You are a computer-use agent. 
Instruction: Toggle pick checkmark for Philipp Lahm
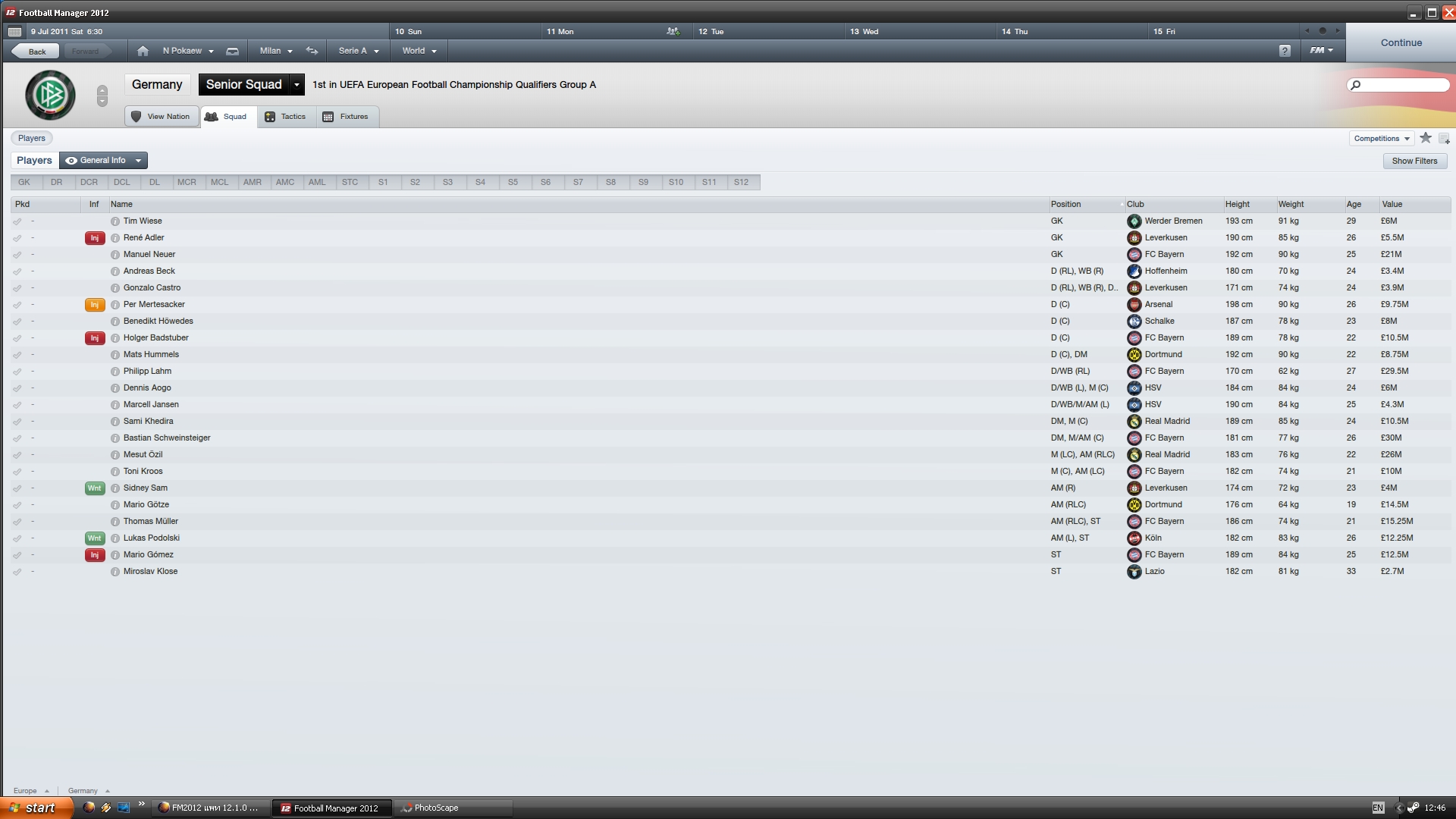point(17,372)
